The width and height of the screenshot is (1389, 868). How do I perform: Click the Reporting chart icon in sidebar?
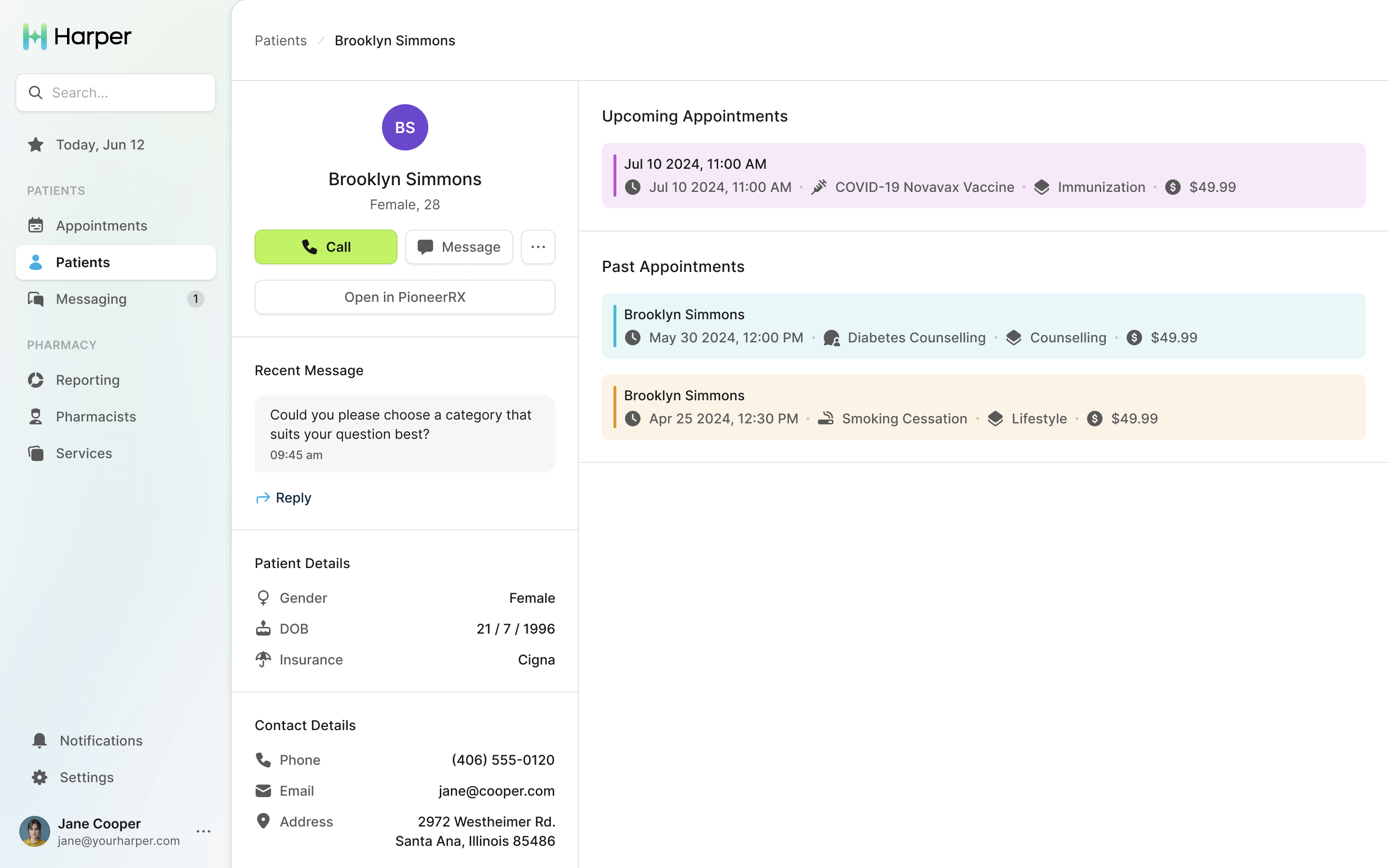tap(36, 380)
